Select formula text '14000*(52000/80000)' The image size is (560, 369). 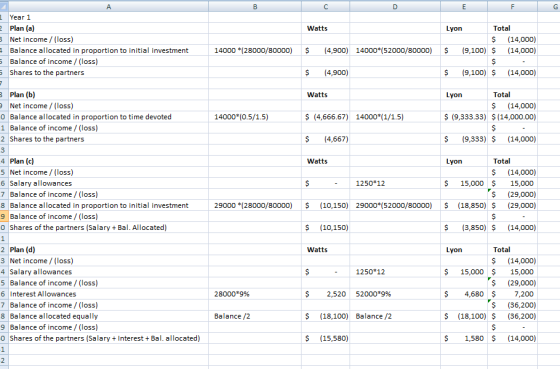click(394, 50)
